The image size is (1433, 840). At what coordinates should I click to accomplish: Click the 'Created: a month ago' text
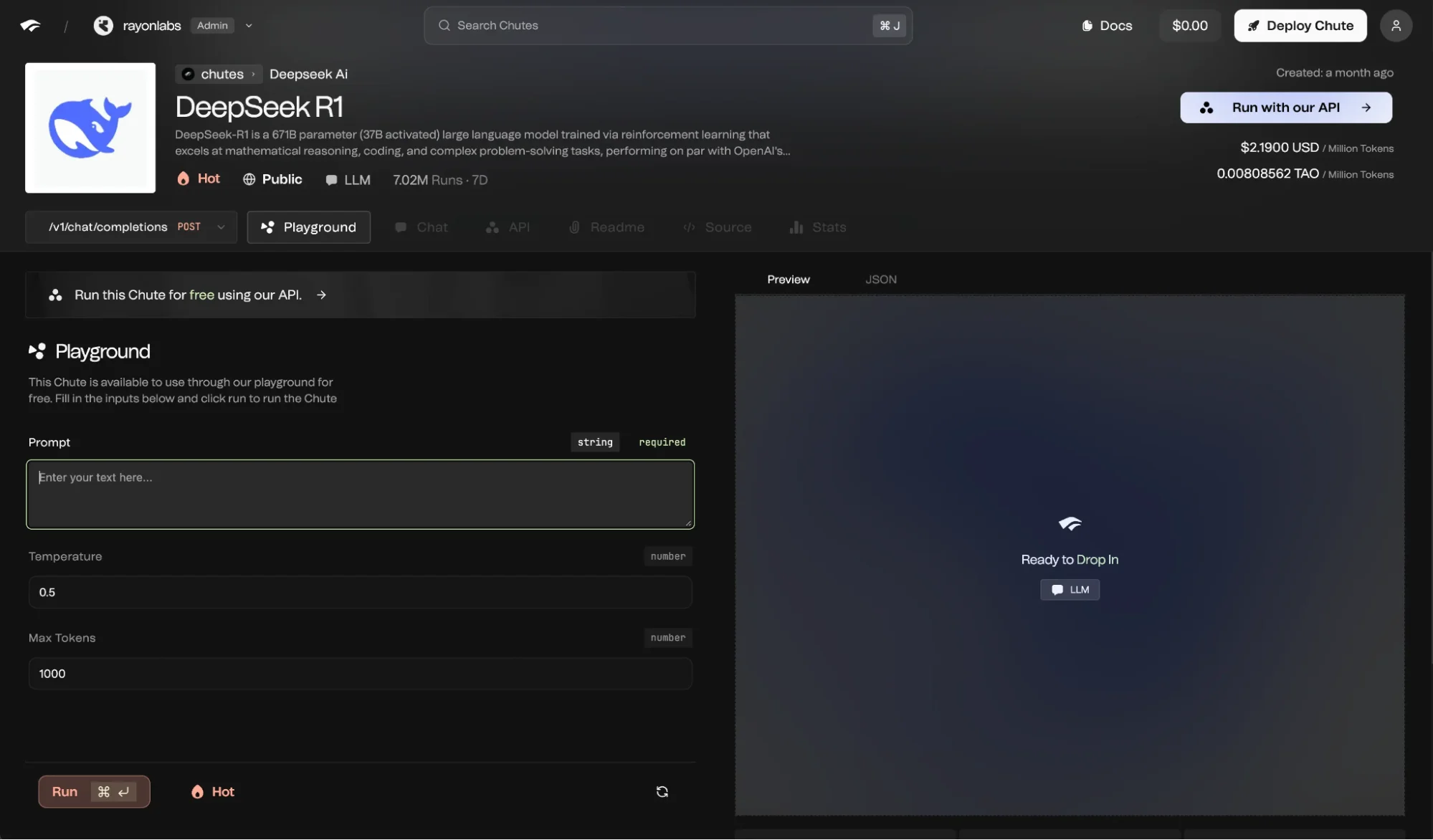click(1334, 73)
